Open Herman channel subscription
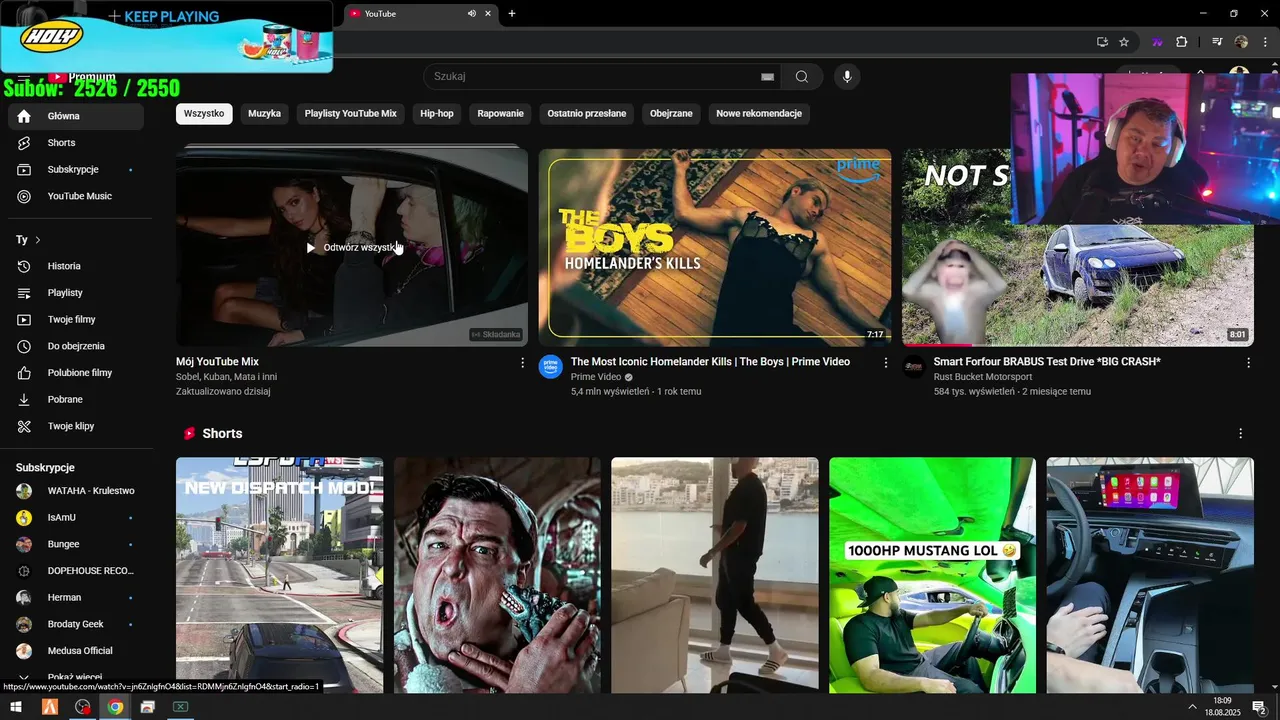1280x720 pixels. tap(76, 598)
